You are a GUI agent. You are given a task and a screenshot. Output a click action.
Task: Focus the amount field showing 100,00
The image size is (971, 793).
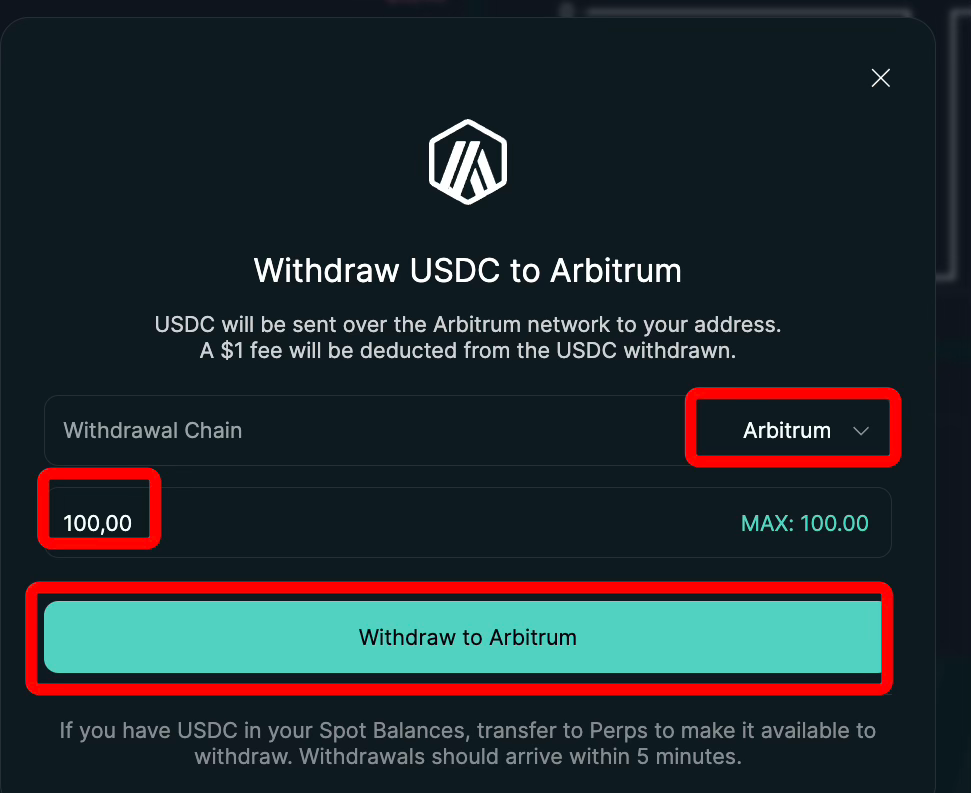point(98,523)
